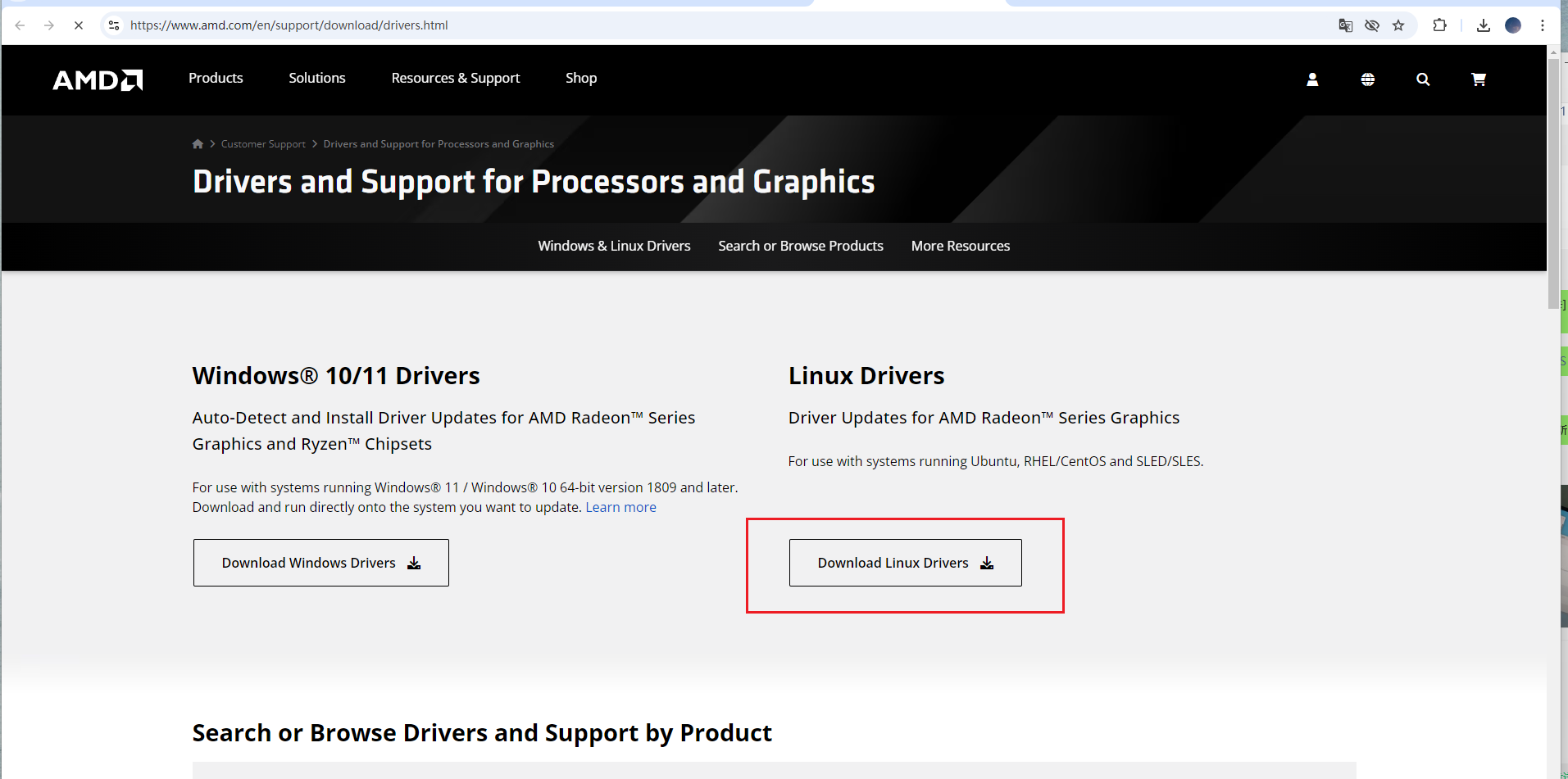Open the Chrome three-dot menu
This screenshot has height=779, width=1568.
tap(1543, 25)
